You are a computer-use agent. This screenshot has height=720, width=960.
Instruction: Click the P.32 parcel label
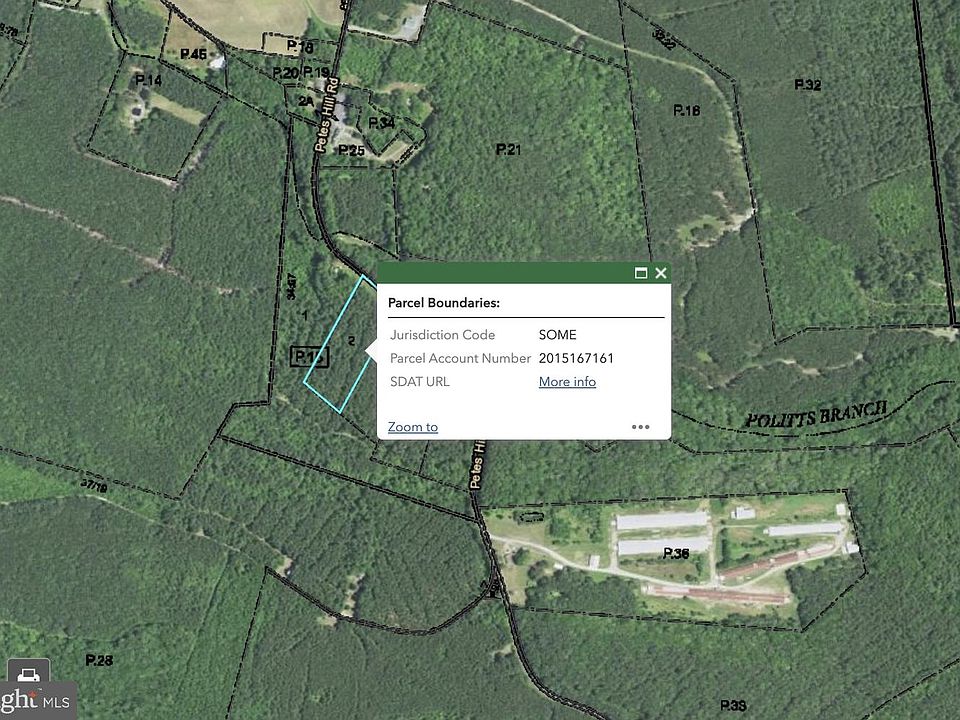807,85
